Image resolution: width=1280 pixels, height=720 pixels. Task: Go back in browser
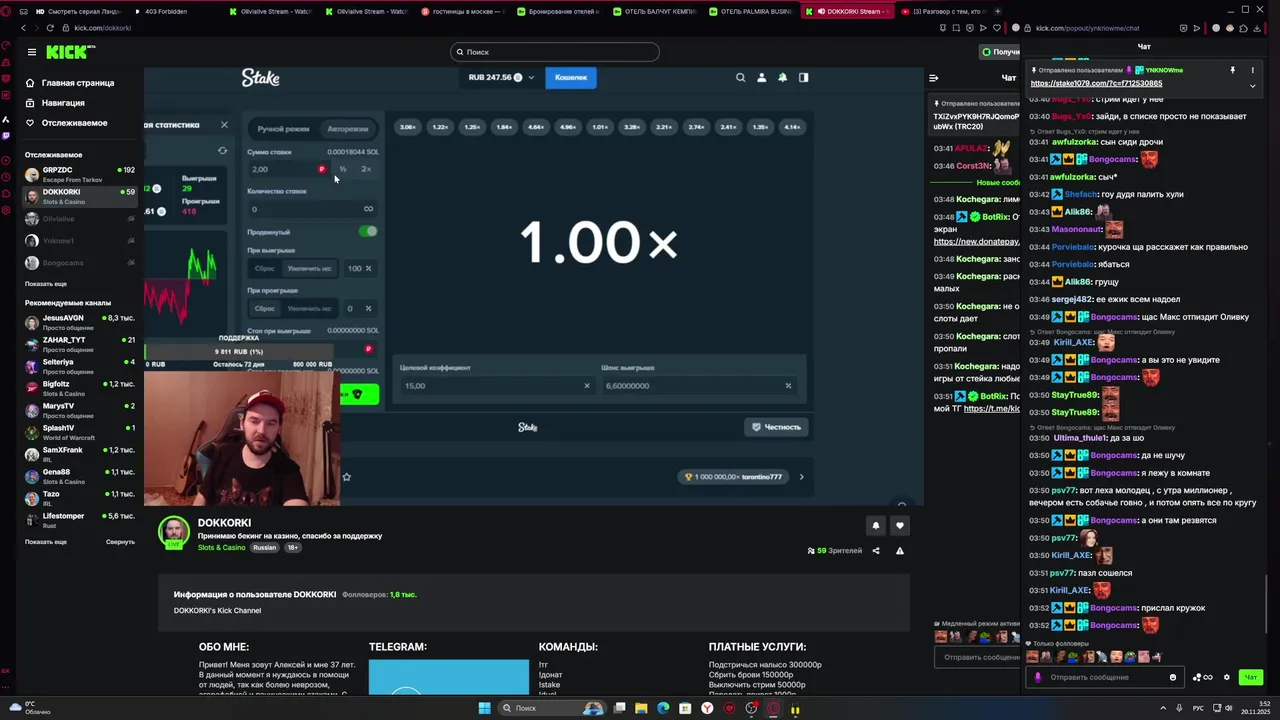[x=24, y=28]
